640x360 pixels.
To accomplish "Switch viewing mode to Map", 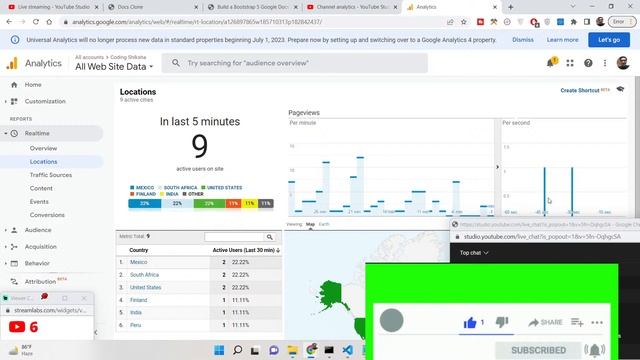I will coord(310,224).
